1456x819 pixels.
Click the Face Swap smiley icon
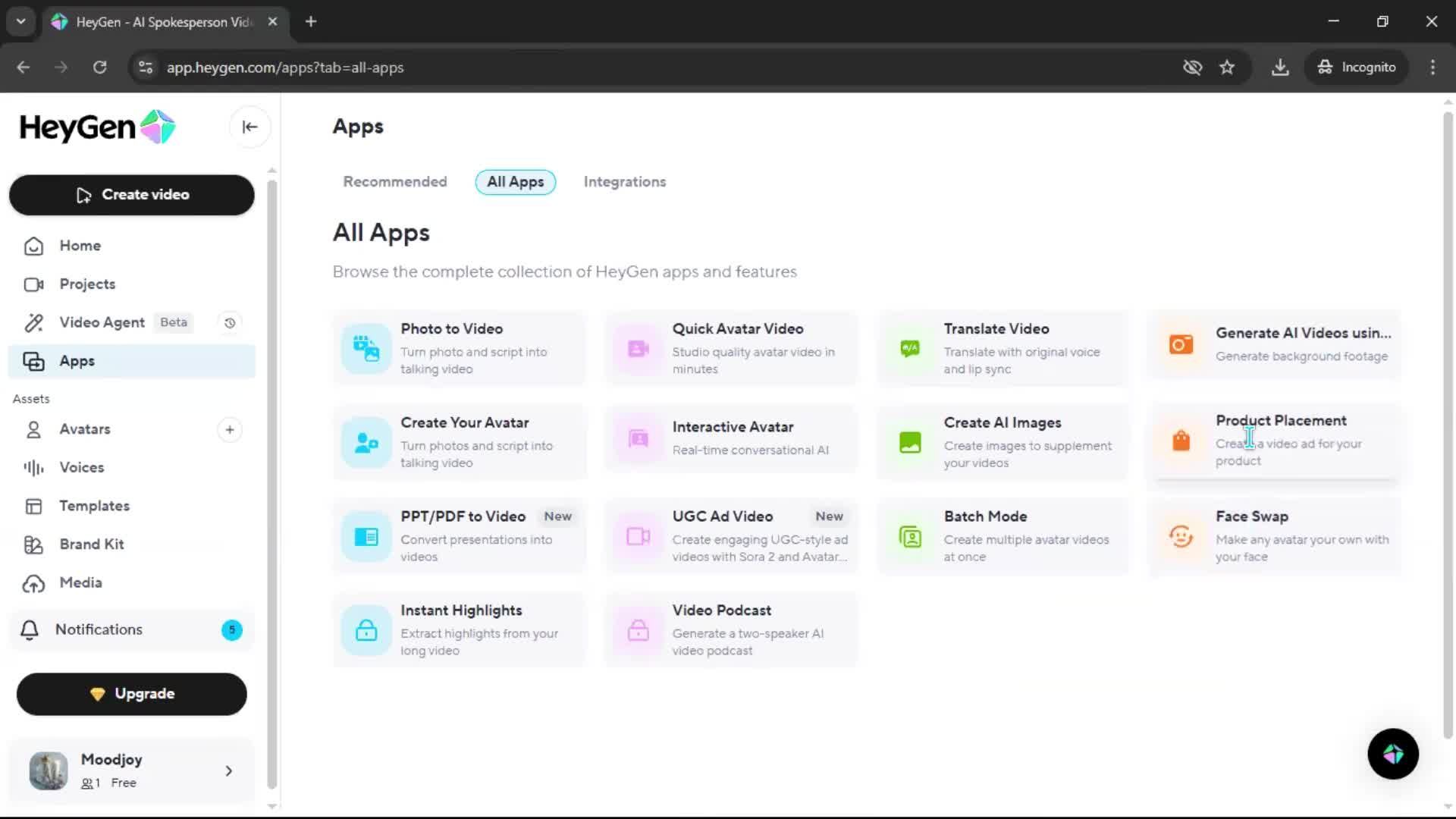1181,536
